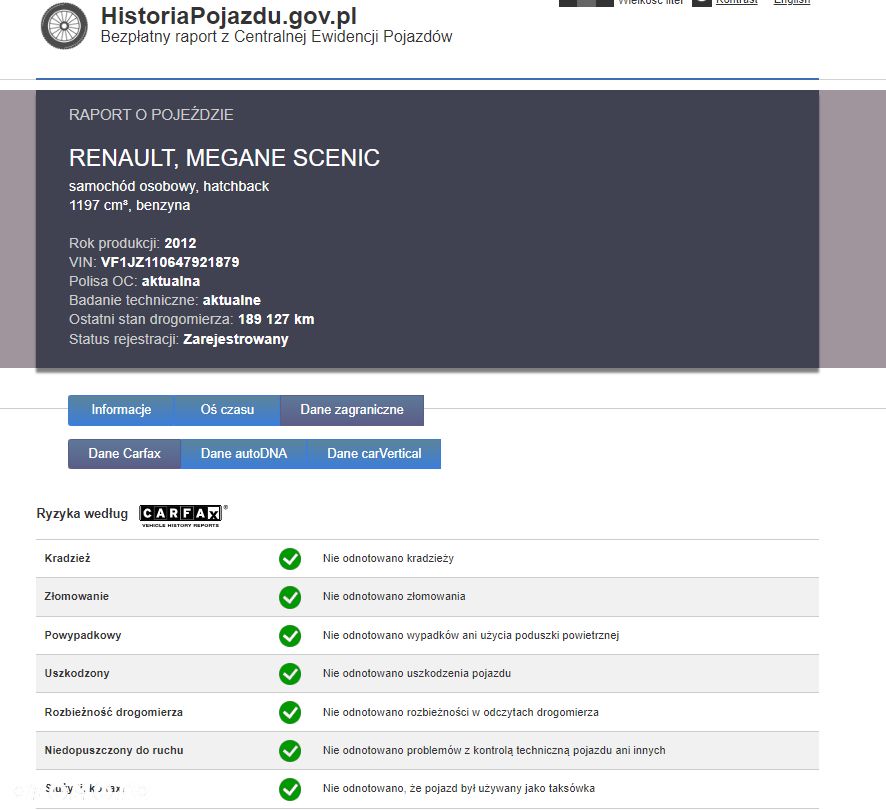
Task: Select the VIN VF1JZ110647921879
Action: click(x=170, y=262)
